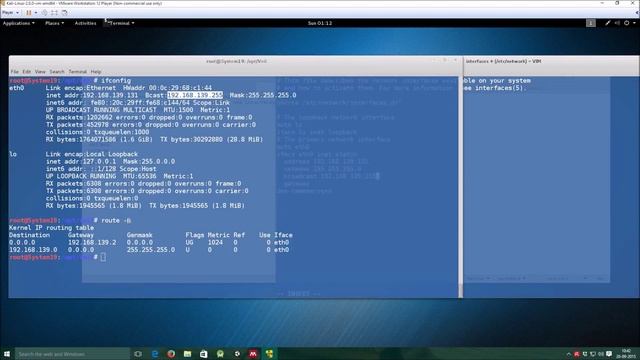Click the Windows Start button

click(7, 354)
